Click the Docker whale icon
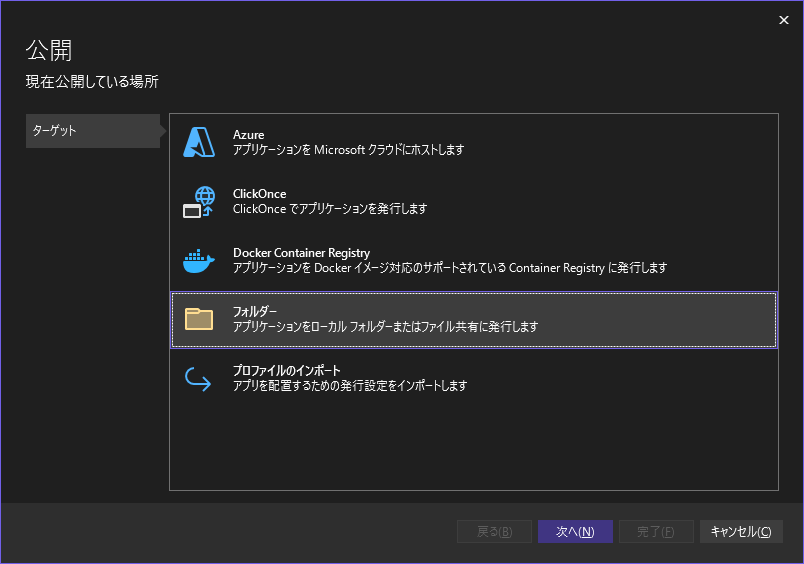 (x=199, y=261)
